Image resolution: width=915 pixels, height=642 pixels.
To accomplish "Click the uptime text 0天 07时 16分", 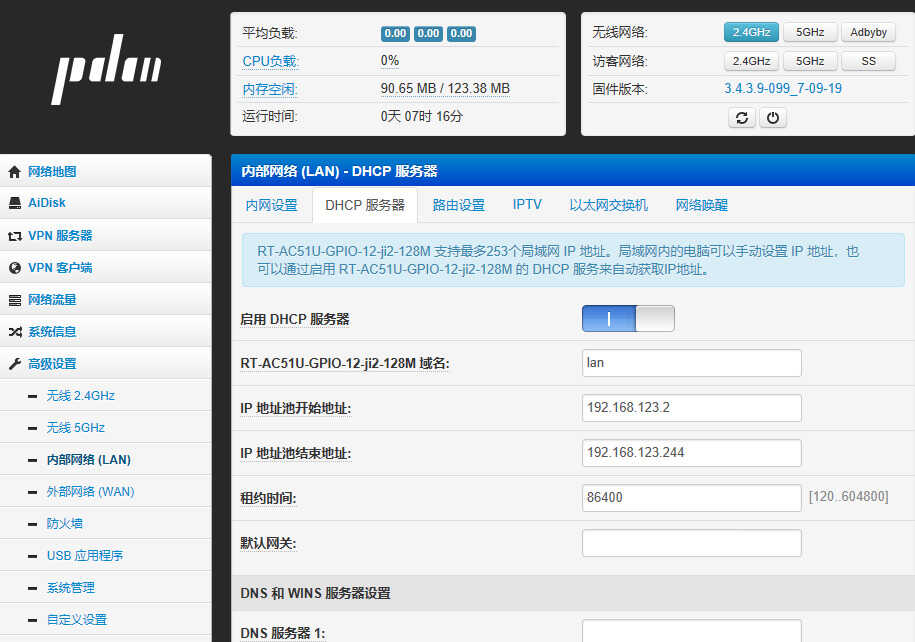I will coord(421,117).
